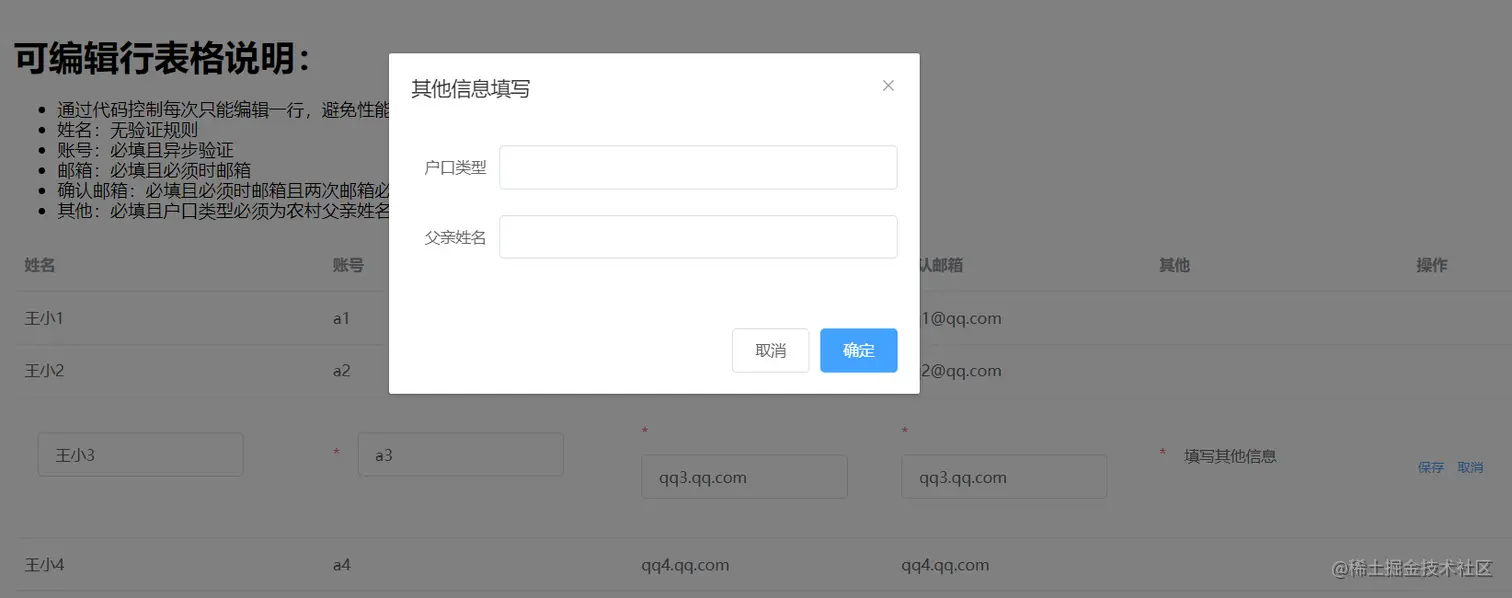1512x598 pixels.
Task: Click the 取消 button in dialog
Action: tap(770, 350)
